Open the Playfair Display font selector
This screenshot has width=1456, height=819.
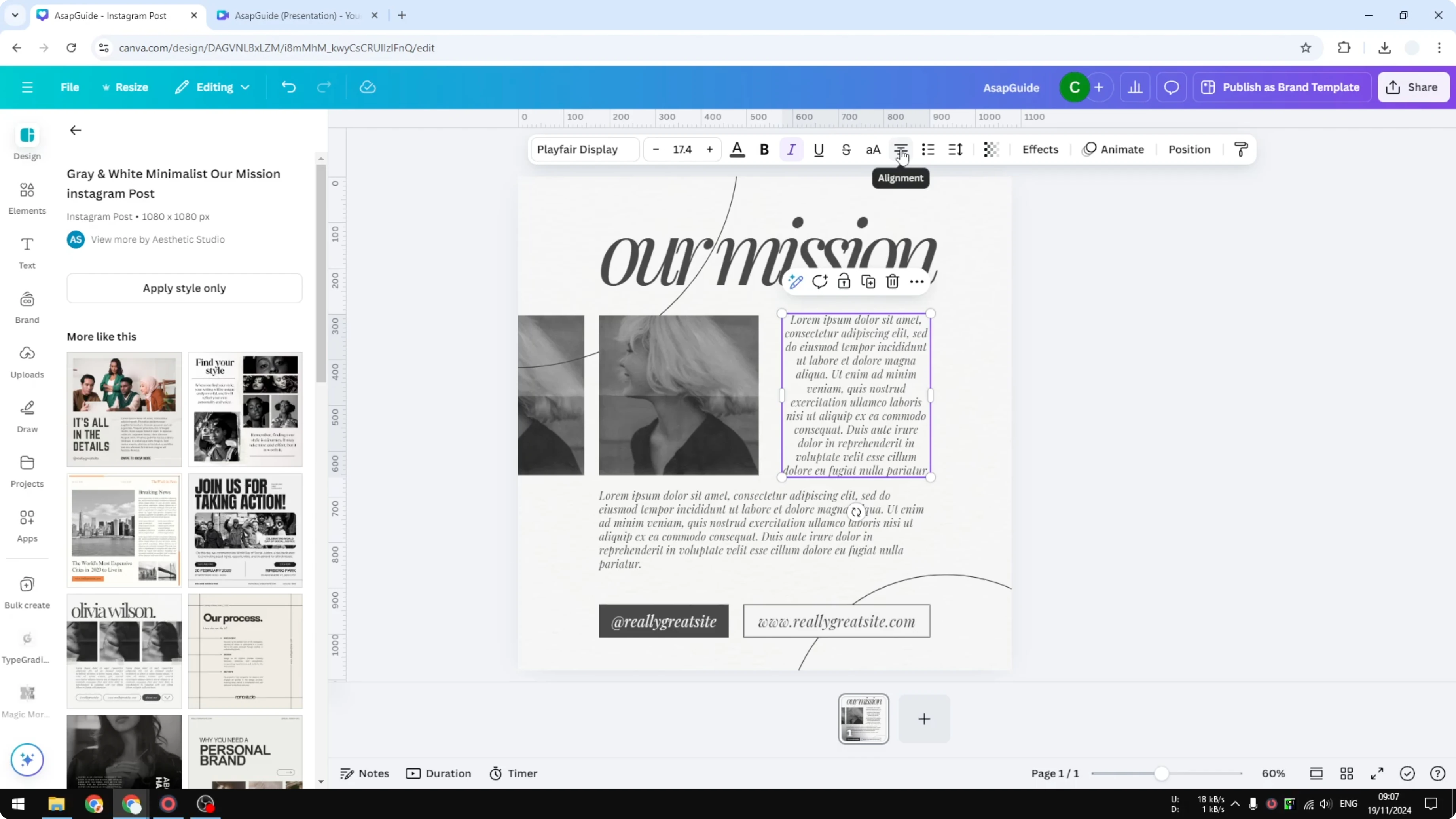point(584,149)
